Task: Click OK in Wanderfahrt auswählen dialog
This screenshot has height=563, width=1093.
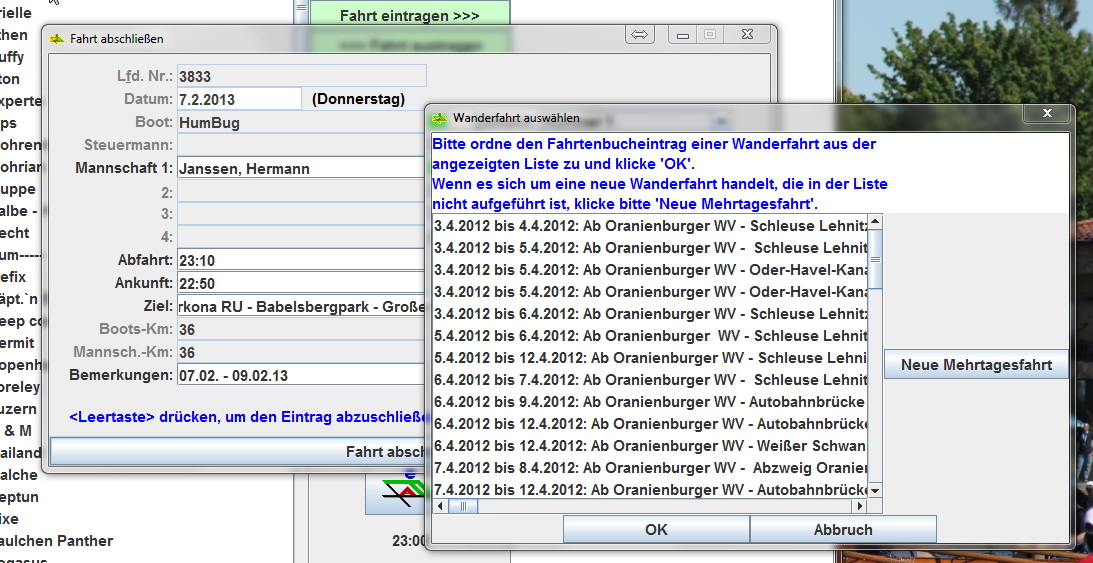Action: point(656,530)
